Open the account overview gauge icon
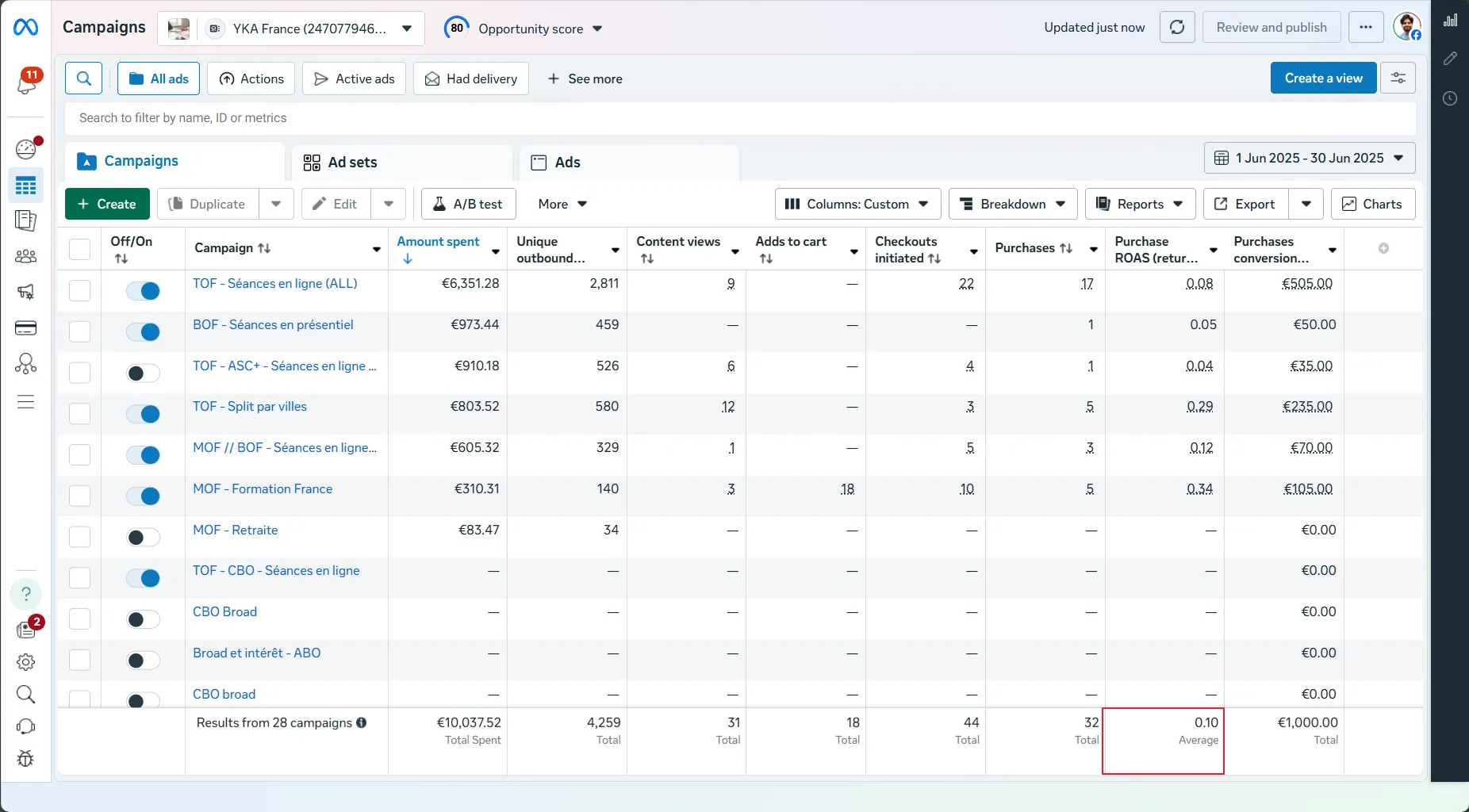 click(x=26, y=148)
